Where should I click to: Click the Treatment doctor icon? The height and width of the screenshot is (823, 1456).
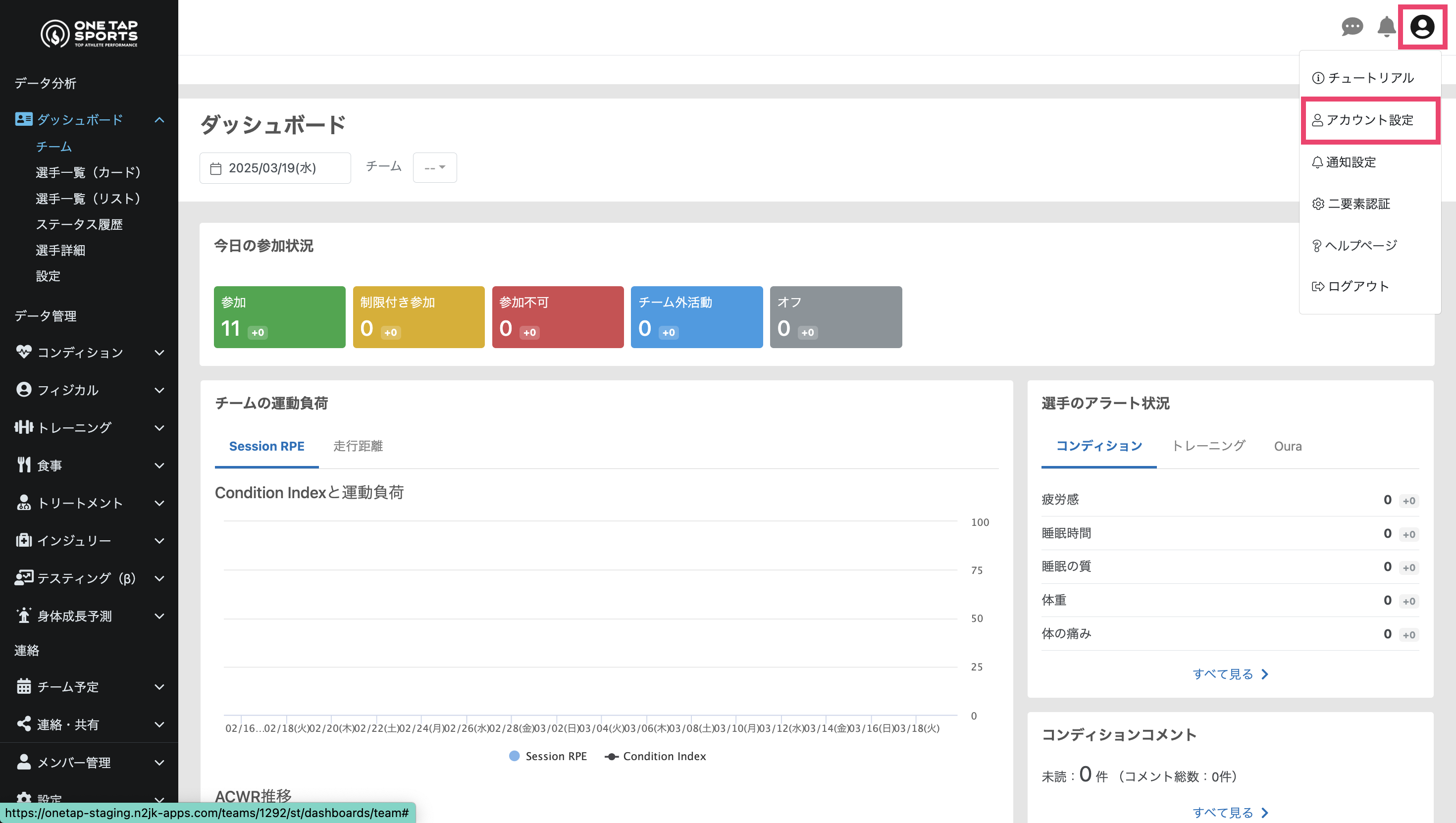click(24, 503)
